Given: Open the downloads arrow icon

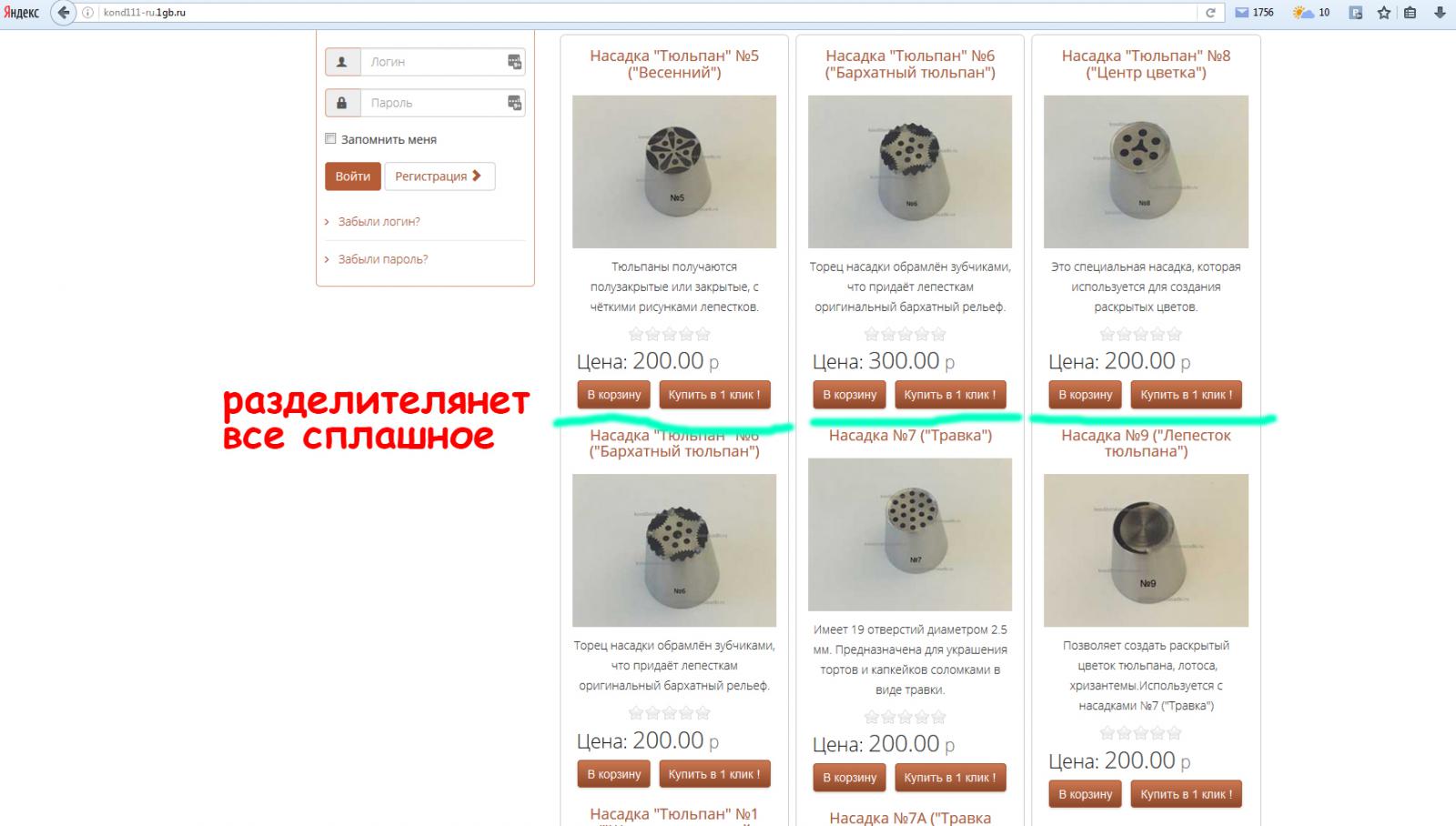Looking at the screenshot, I should pos(1440,13).
